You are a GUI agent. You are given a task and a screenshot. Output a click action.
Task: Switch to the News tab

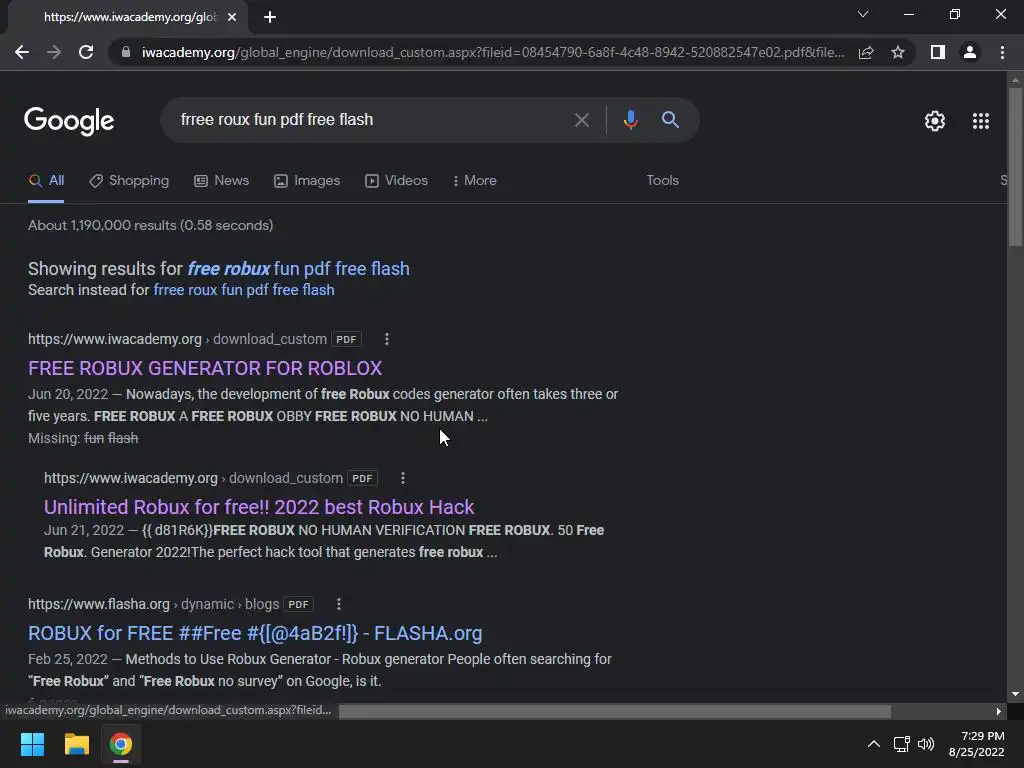tap(221, 181)
